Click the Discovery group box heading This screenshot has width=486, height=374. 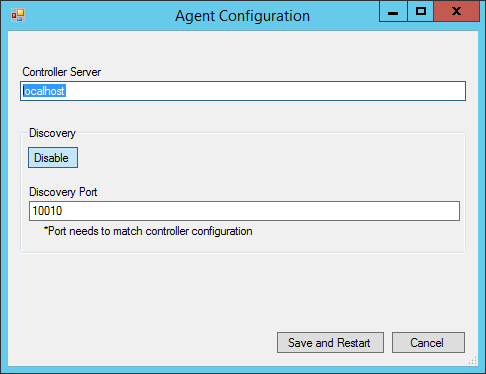tap(52, 133)
